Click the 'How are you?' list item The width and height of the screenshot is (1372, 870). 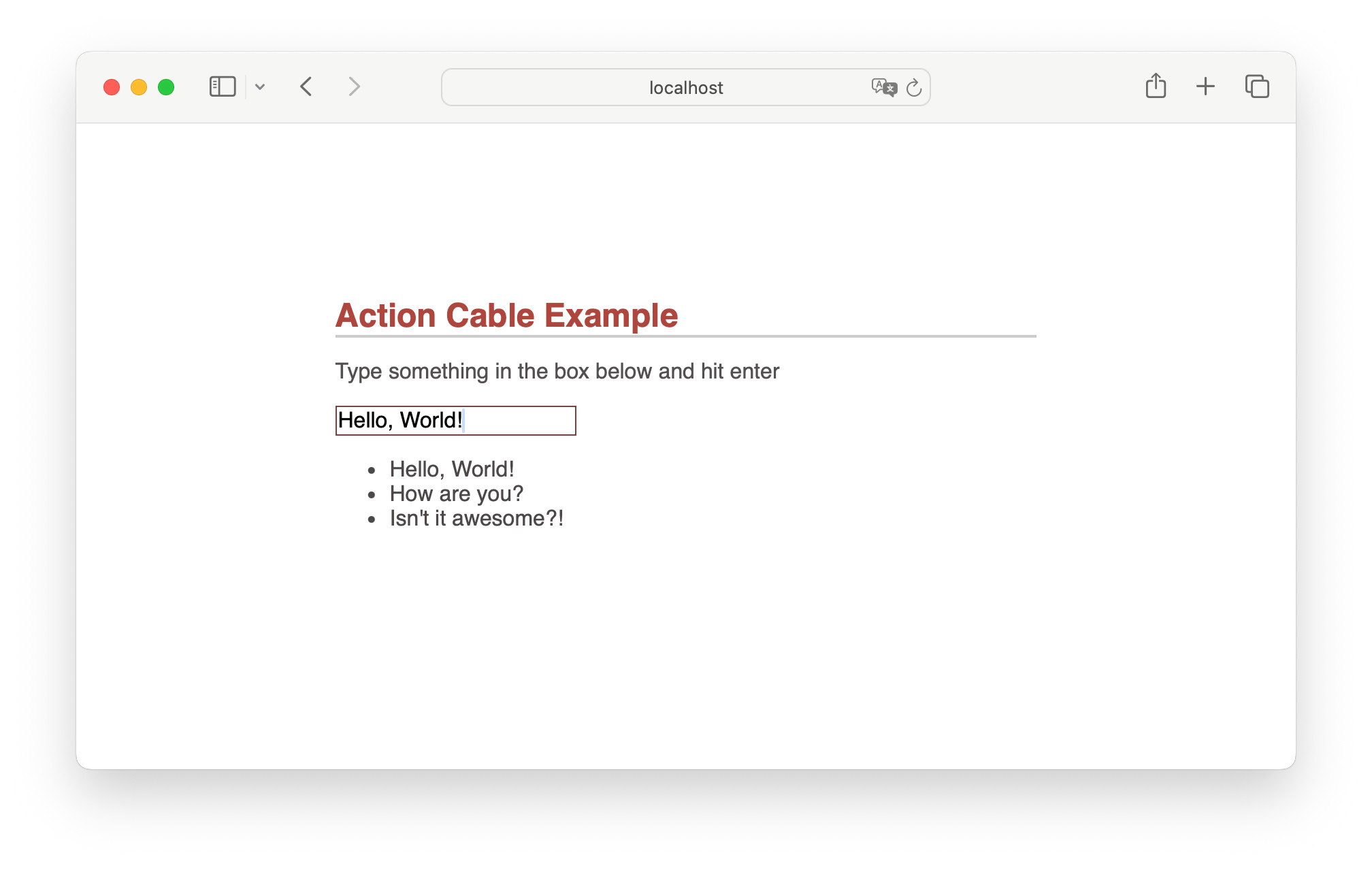click(x=456, y=494)
